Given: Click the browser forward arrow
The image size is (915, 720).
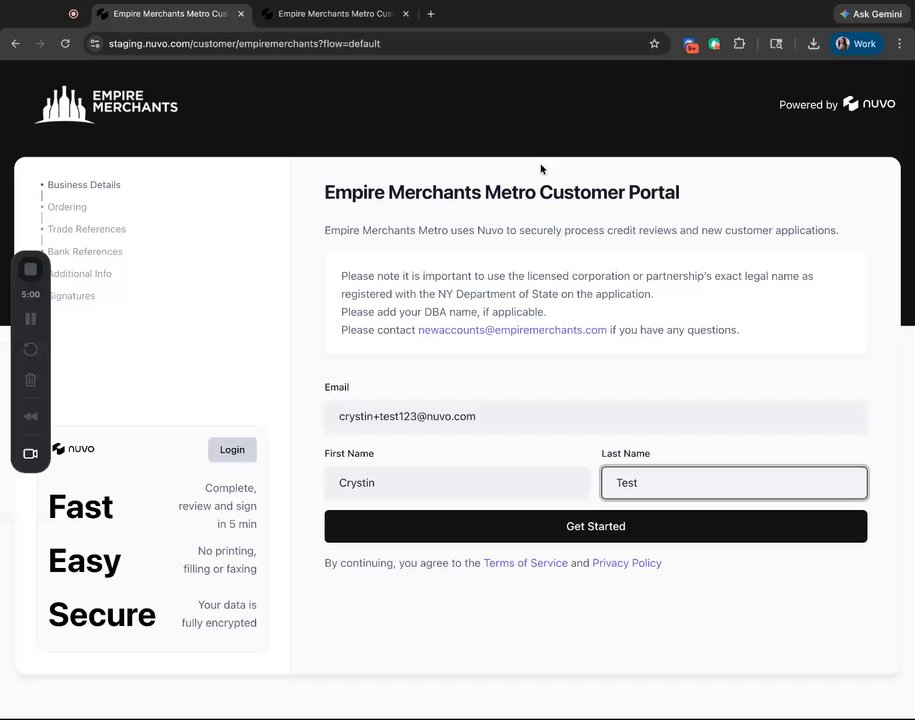Looking at the screenshot, I should click(40, 44).
